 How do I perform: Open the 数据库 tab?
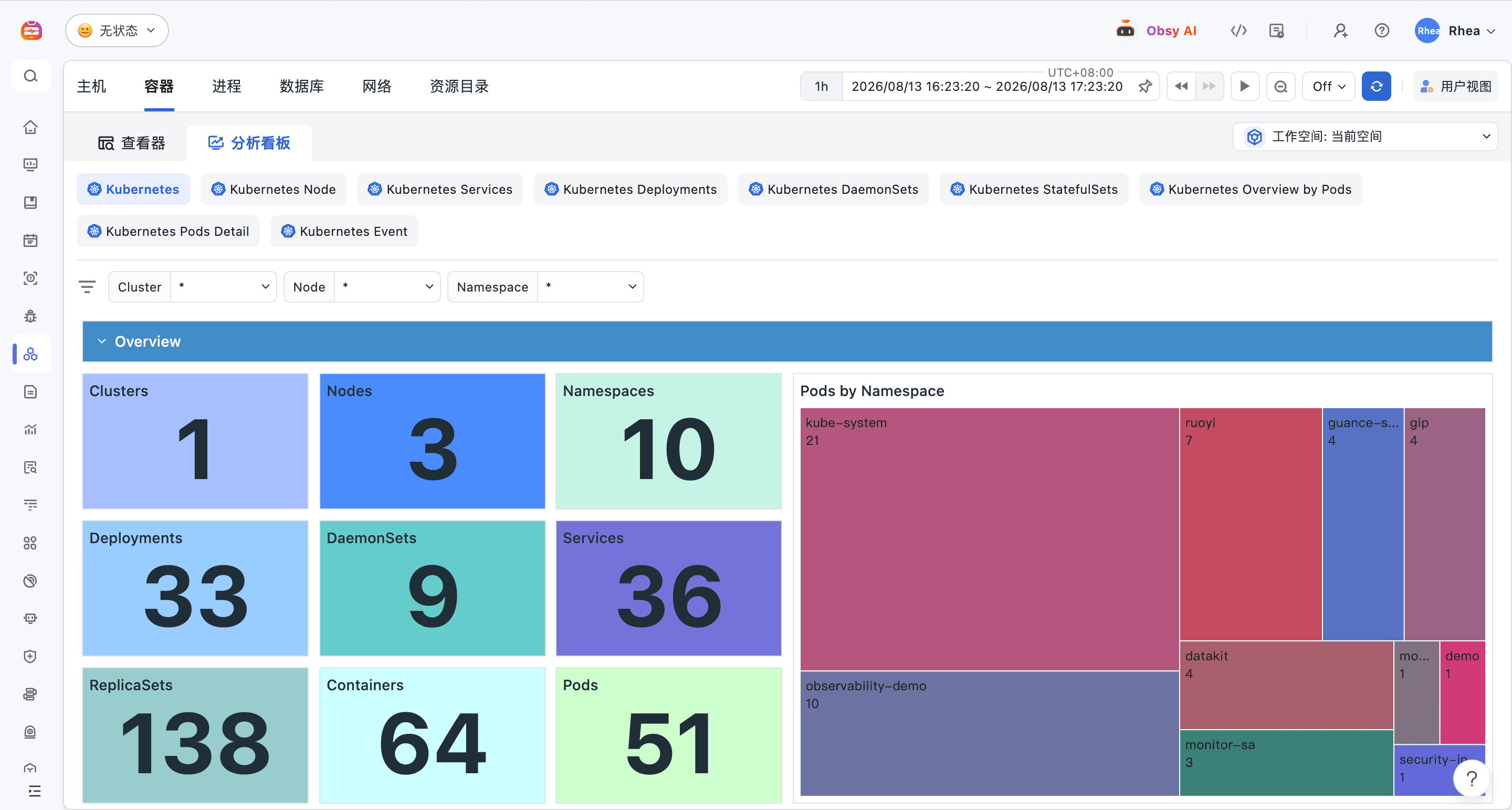point(302,86)
